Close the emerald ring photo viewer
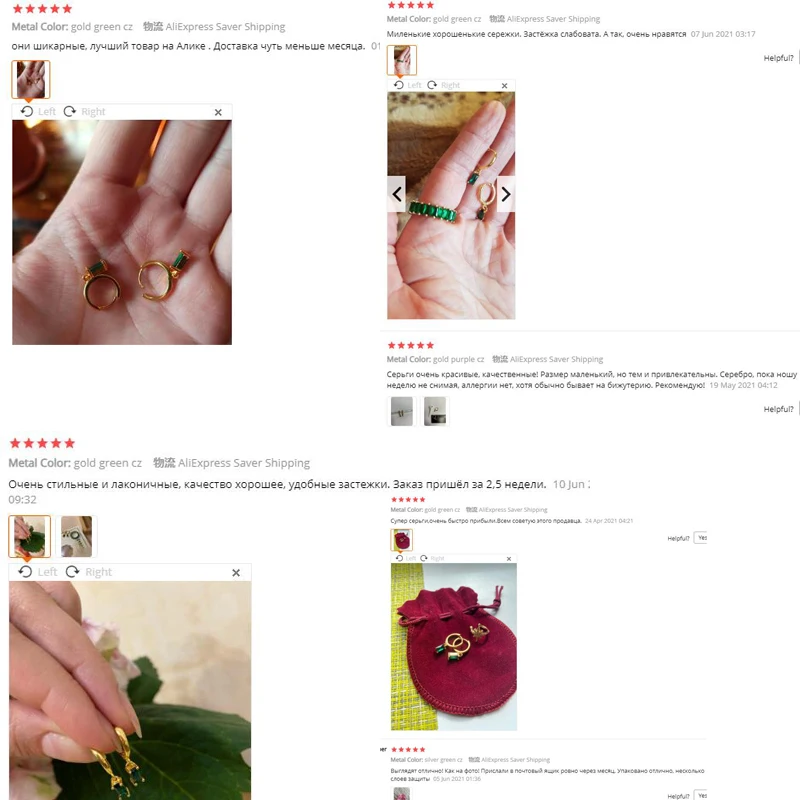This screenshot has height=800, width=800. [504, 86]
